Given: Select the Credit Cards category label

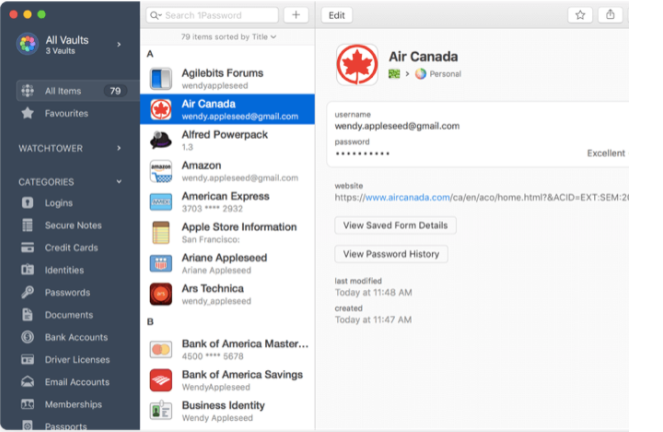Looking at the screenshot, I should pos(71,248).
